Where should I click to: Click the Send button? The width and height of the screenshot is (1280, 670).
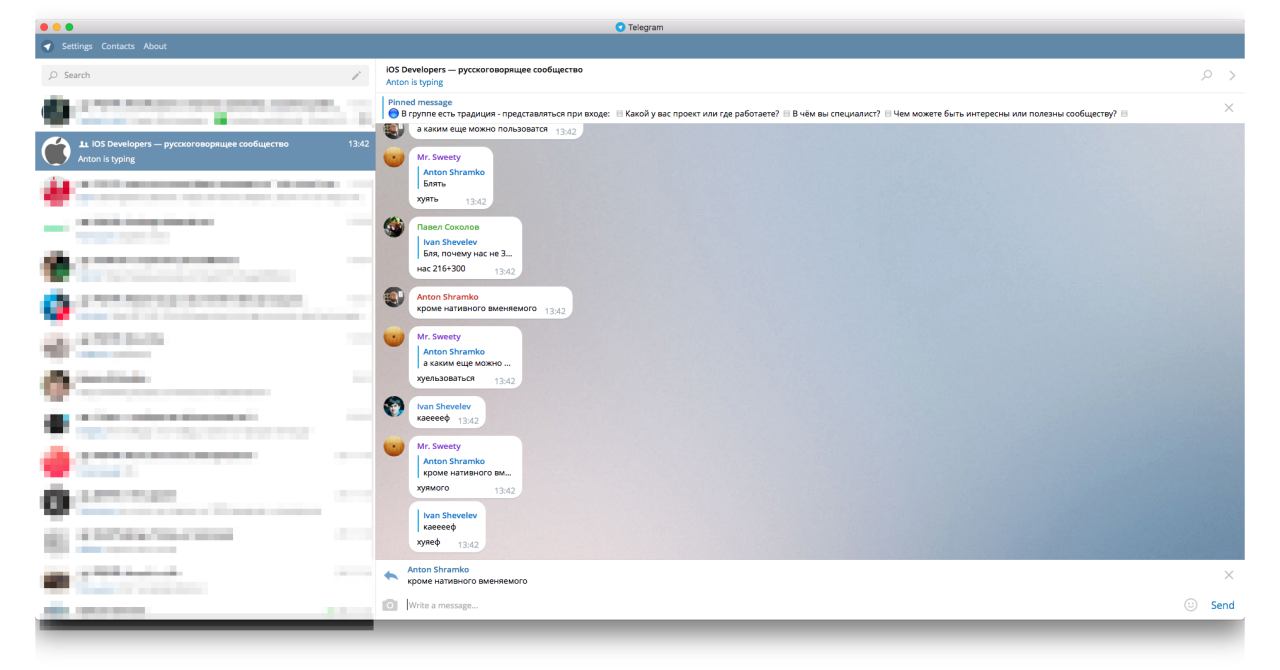coord(1223,605)
